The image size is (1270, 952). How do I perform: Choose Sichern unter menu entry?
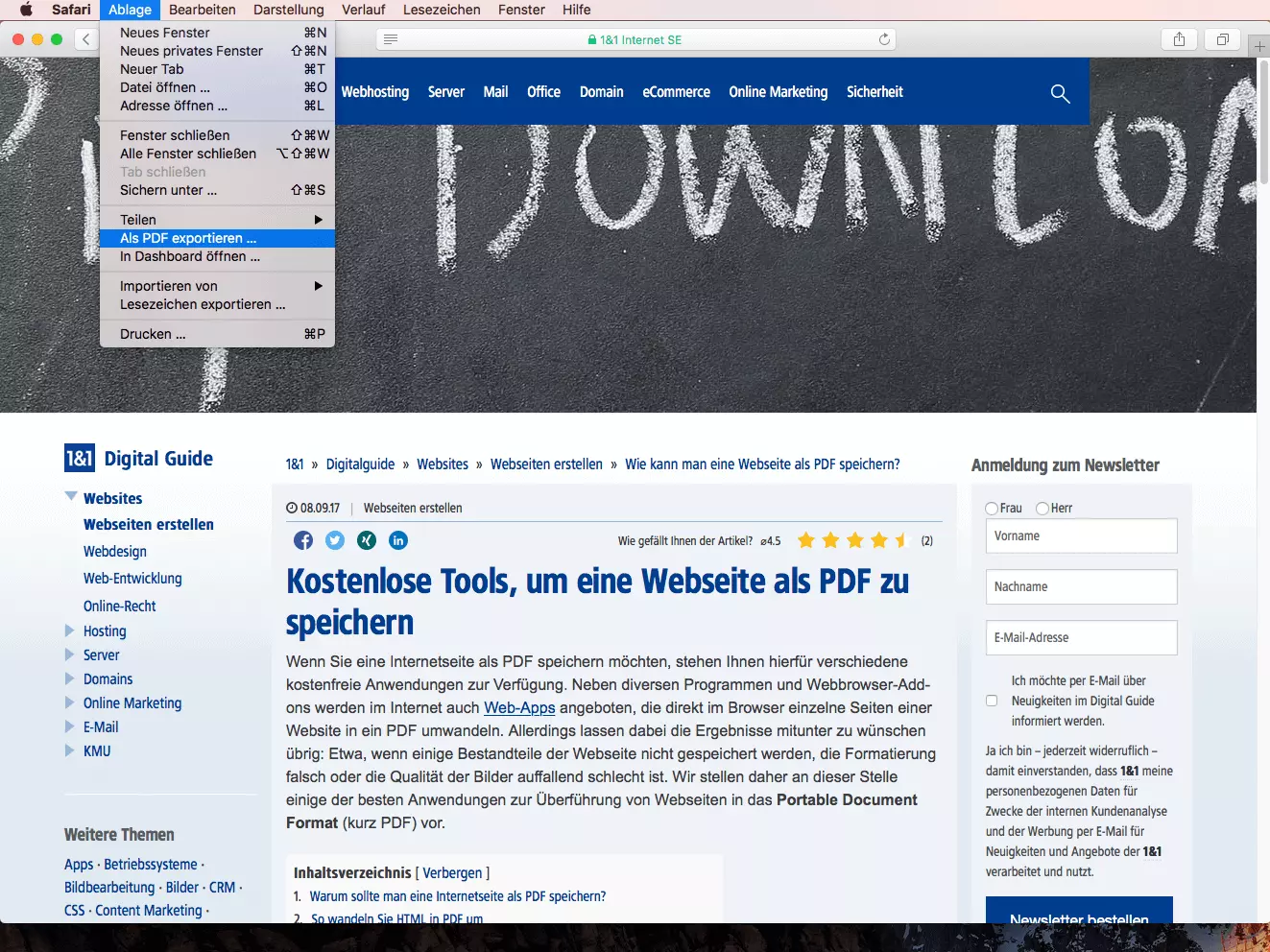[x=217, y=190]
